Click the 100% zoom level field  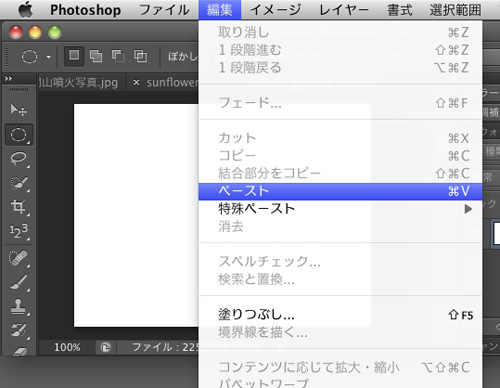[67, 347]
